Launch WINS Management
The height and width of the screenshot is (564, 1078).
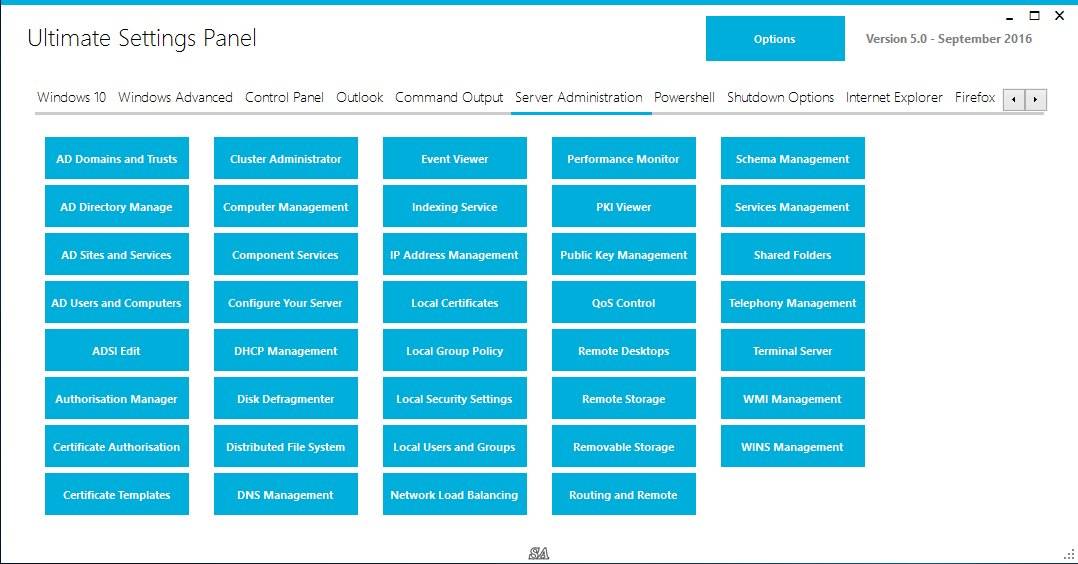tap(793, 446)
